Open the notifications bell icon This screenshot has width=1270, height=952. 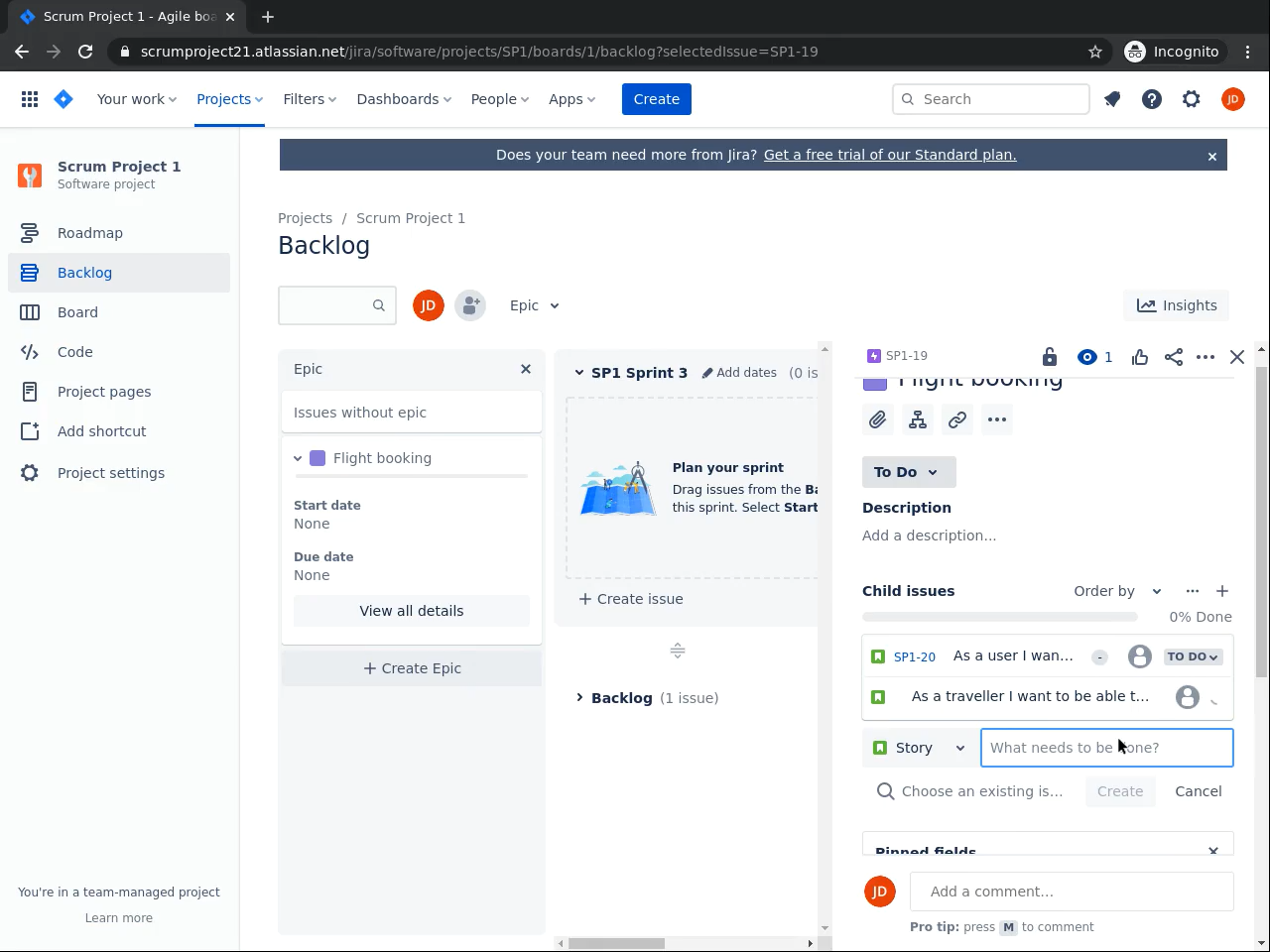(x=1112, y=99)
